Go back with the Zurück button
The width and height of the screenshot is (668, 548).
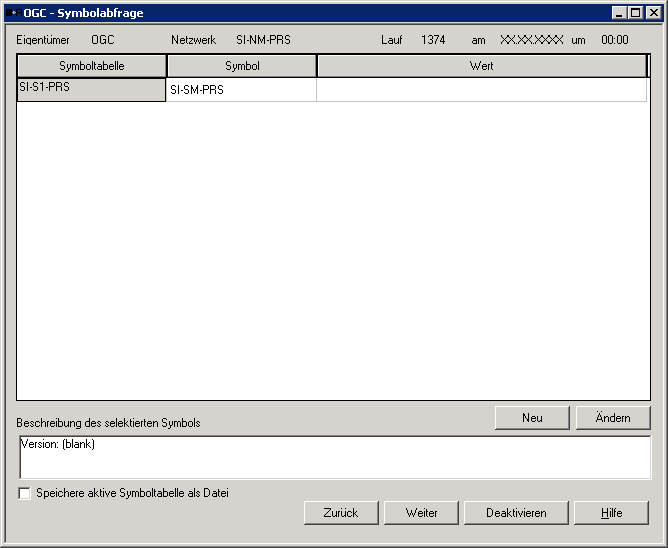pyautogui.click(x=341, y=513)
